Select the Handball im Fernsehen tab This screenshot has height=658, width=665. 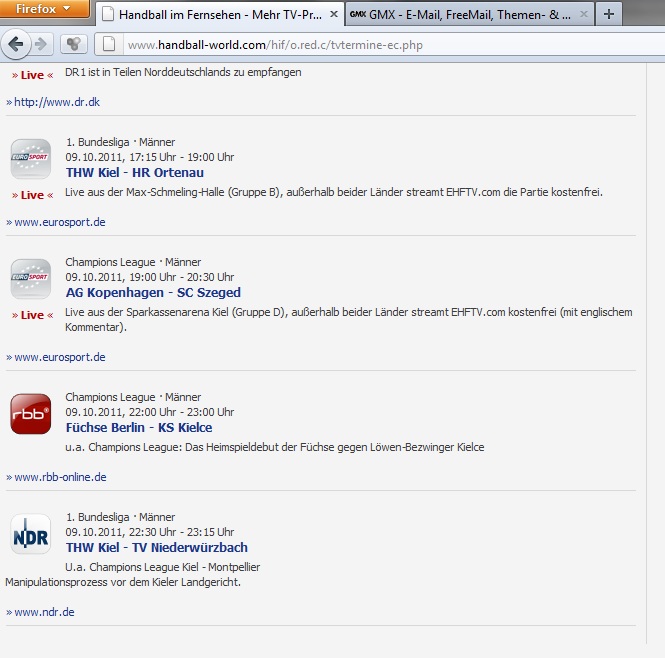pos(219,15)
